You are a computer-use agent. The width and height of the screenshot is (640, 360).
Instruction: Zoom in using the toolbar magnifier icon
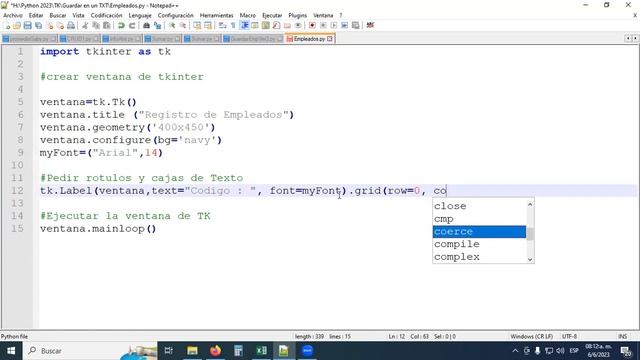(x=172, y=25)
